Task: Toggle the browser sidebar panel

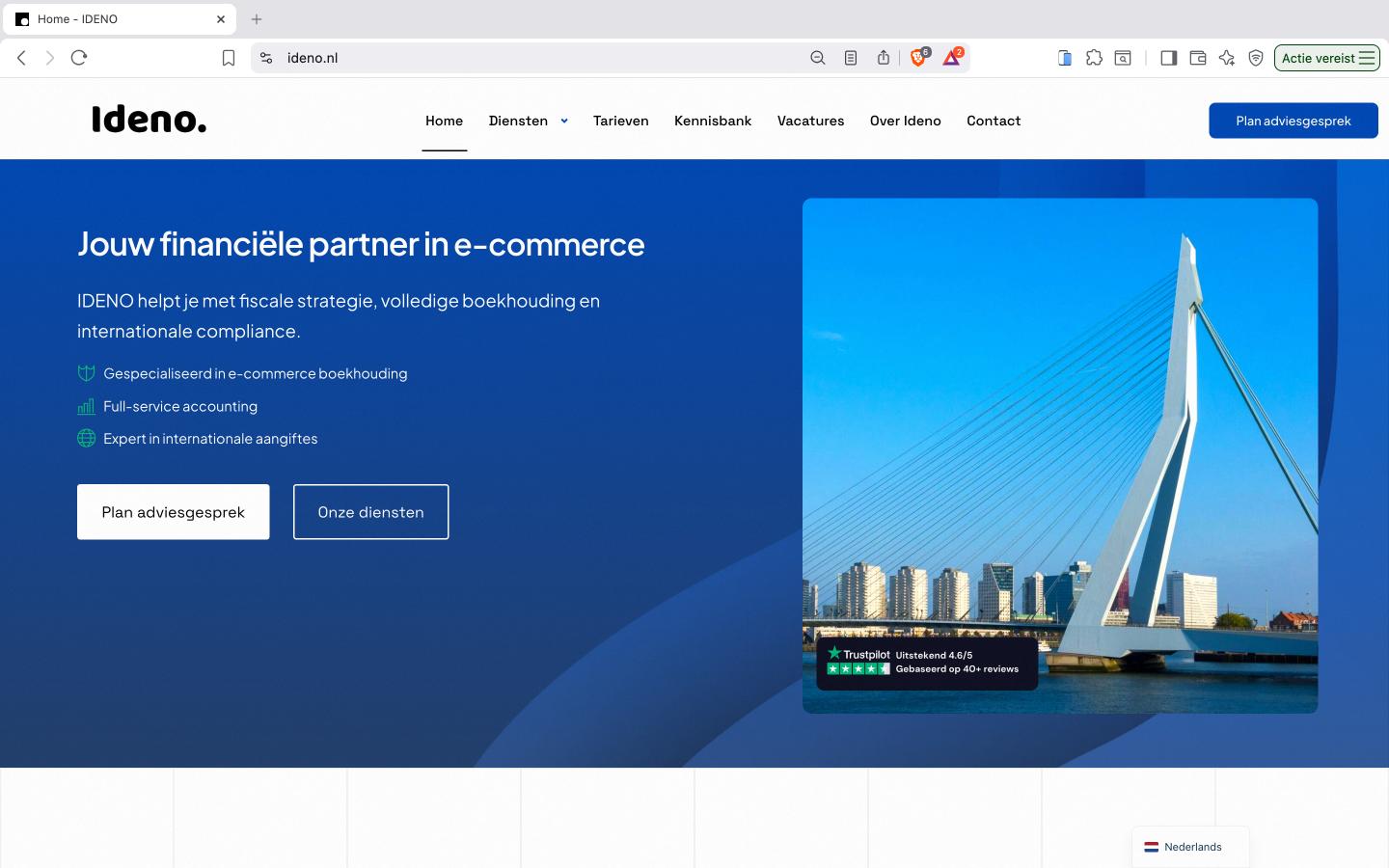Action: (1168, 58)
